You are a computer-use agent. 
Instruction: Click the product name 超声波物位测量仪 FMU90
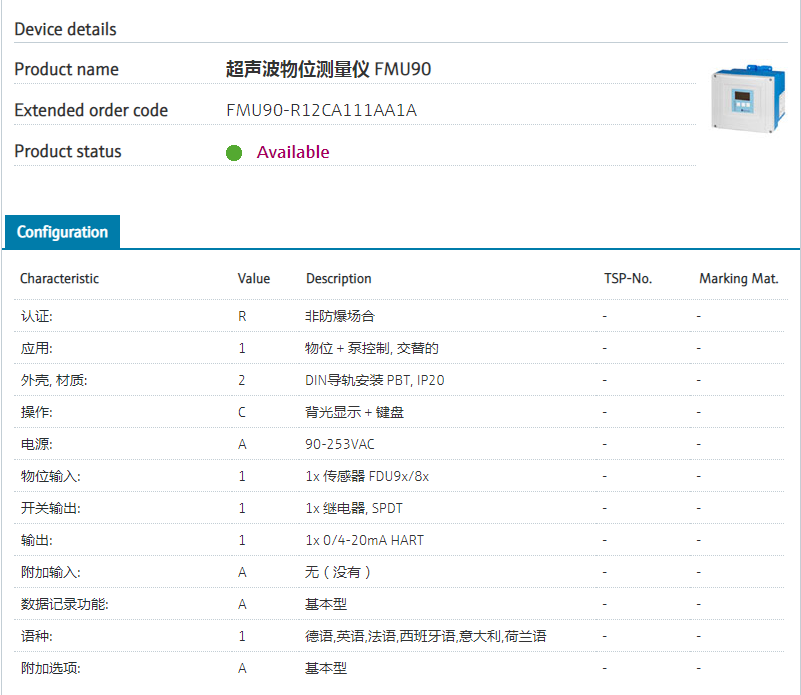pos(329,69)
